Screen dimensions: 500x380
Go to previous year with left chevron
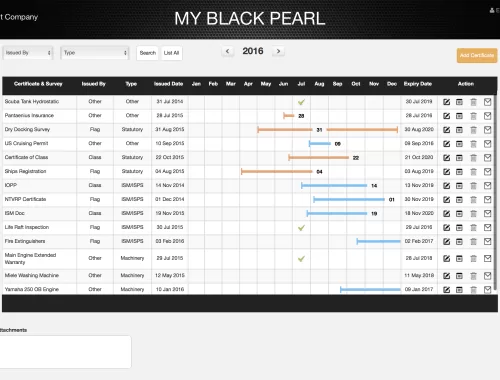228,51
